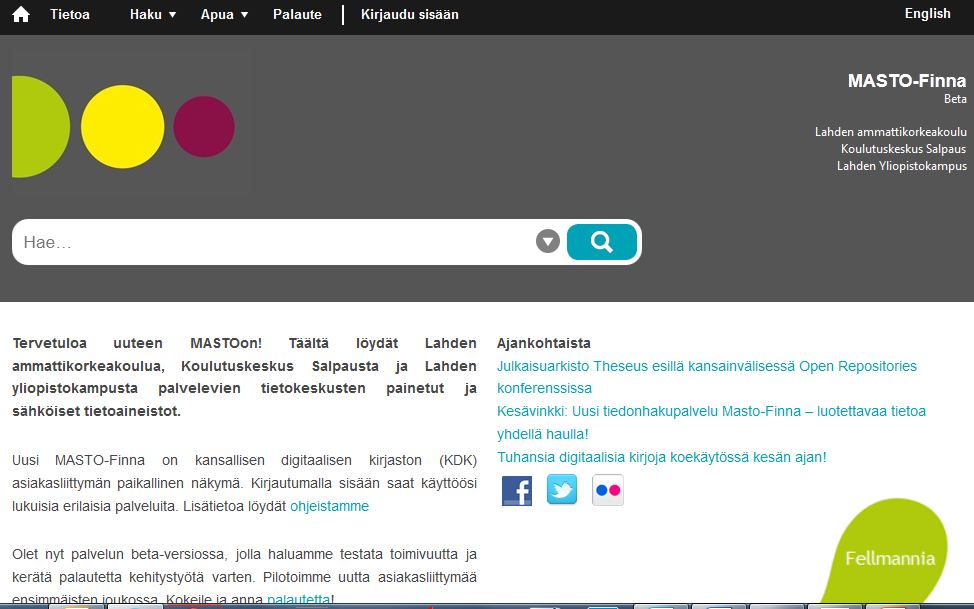Click Kirjaudu sisään to log in
Screen dimensions: 974x609
pos(410,14)
